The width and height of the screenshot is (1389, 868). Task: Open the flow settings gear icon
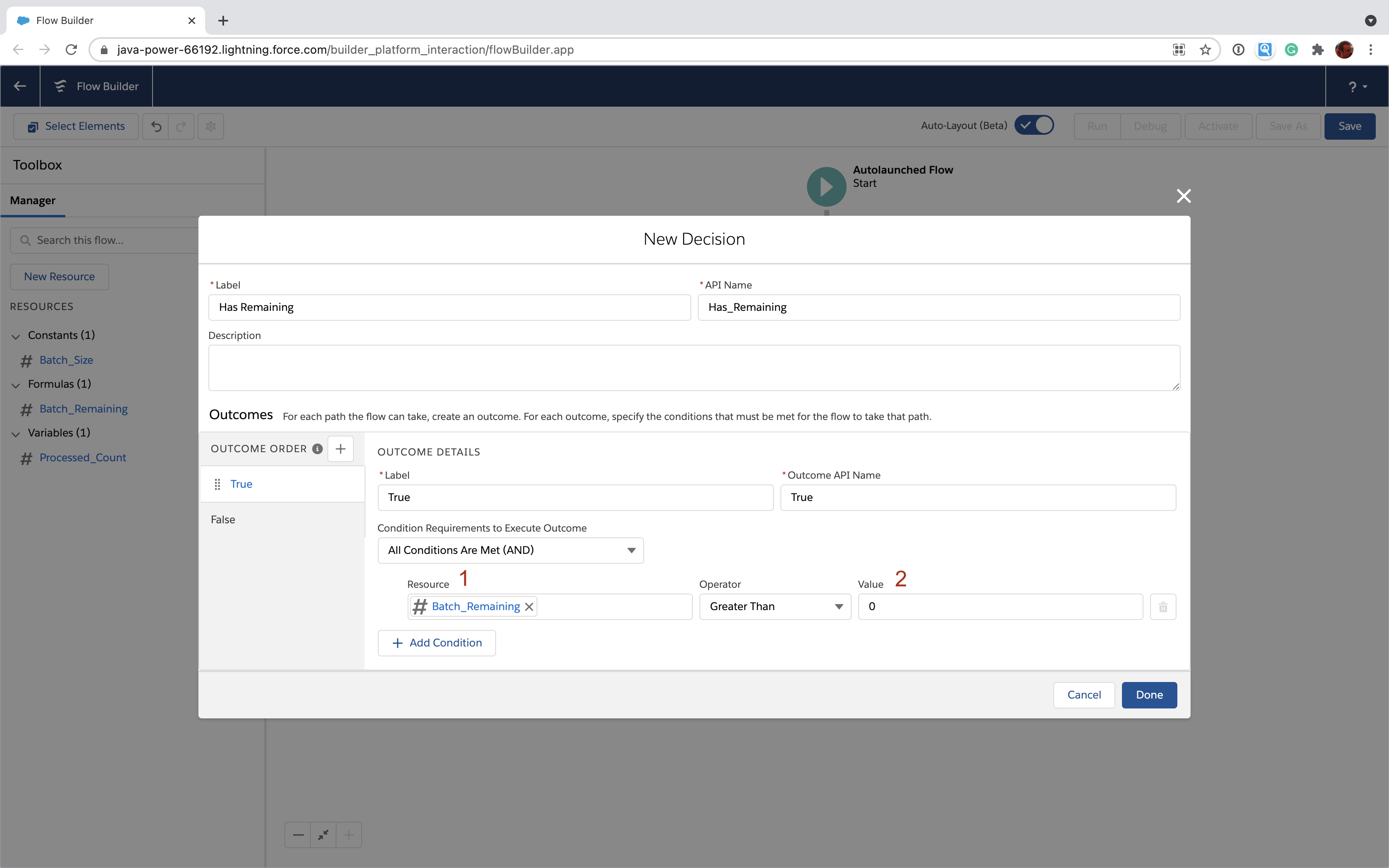click(210, 126)
